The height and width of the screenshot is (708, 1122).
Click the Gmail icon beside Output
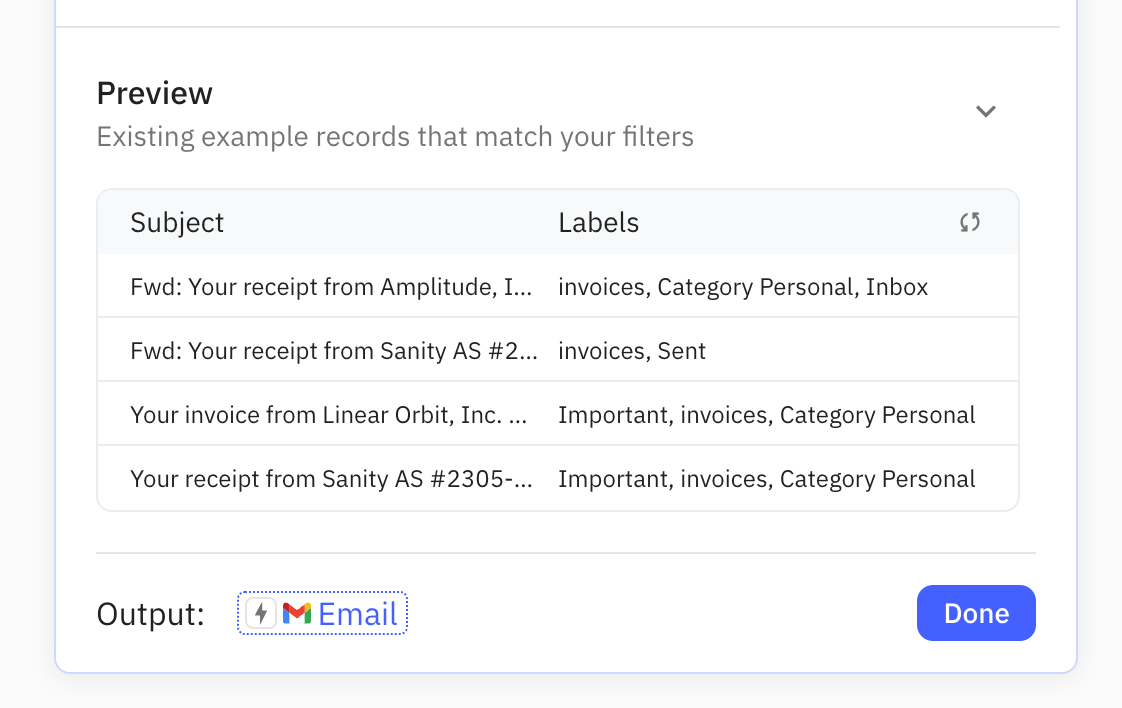pyautogui.click(x=297, y=613)
